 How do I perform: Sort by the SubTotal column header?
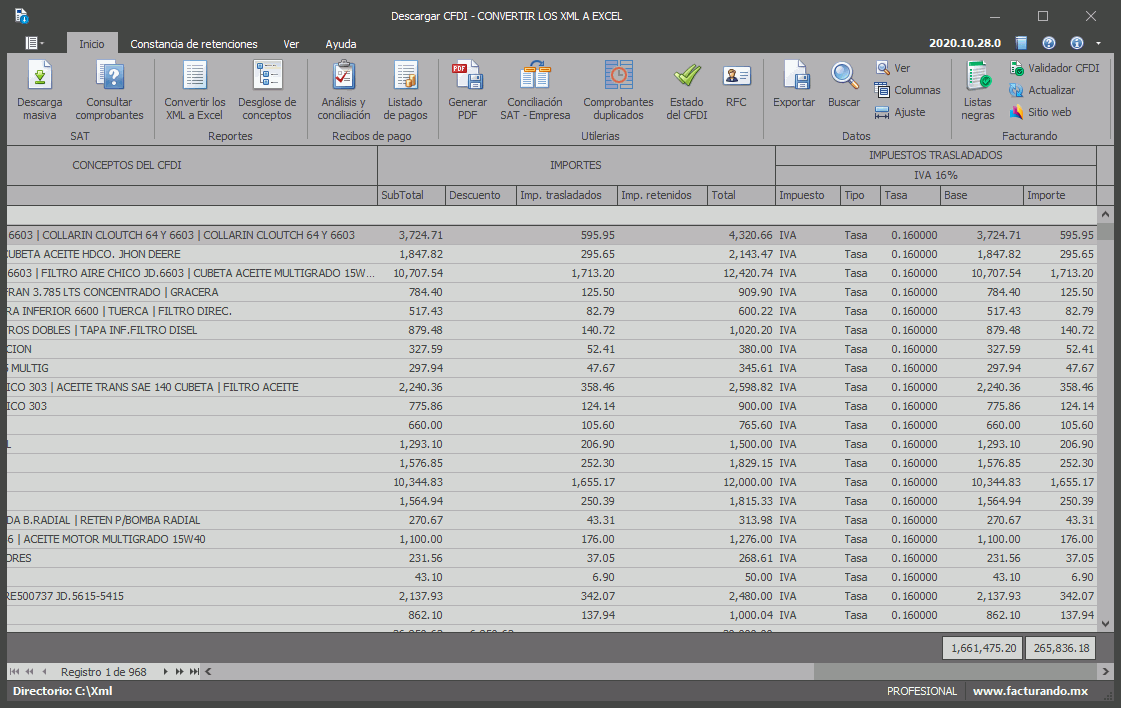click(411, 195)
